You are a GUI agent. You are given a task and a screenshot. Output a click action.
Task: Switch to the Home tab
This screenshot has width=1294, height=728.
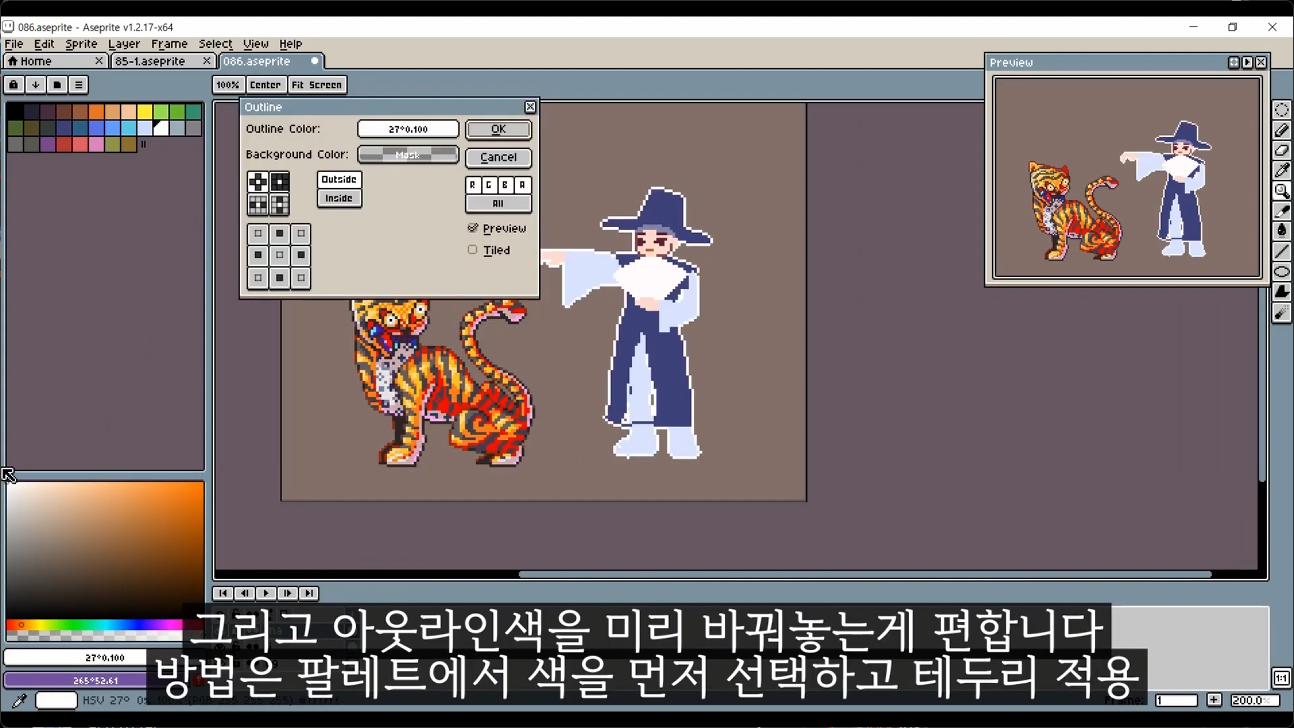click(54, 61)
